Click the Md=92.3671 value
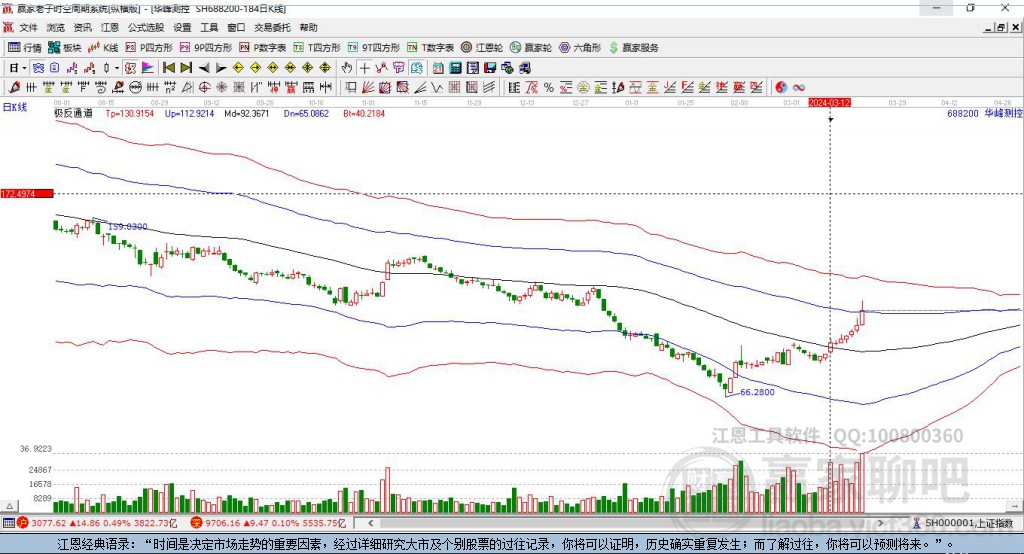The image size is (1024, 554). (247, 113)
